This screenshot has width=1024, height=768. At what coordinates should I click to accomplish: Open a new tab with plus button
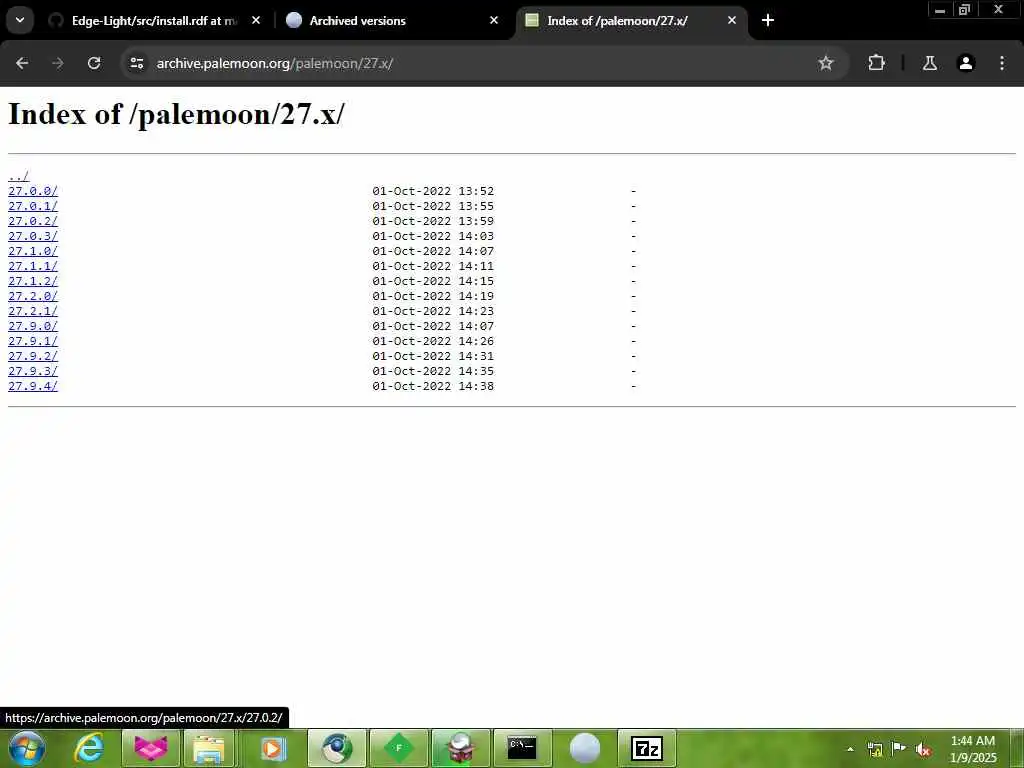pyautogui.click(x=768, y=20)
